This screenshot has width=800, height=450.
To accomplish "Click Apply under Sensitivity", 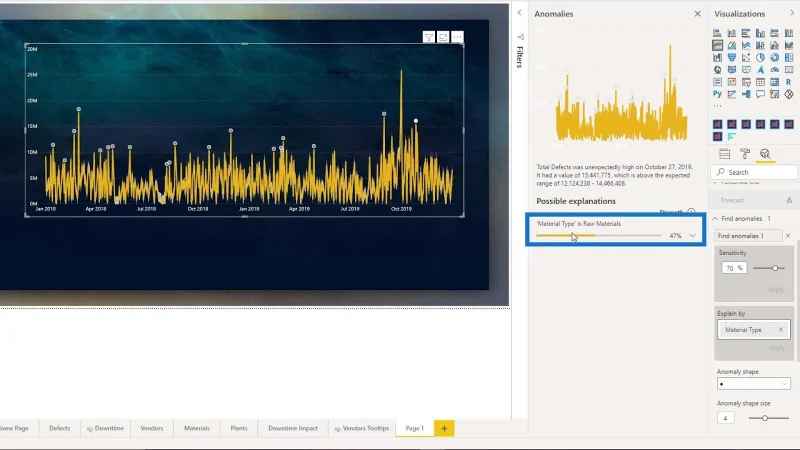I will pos(776,289).
